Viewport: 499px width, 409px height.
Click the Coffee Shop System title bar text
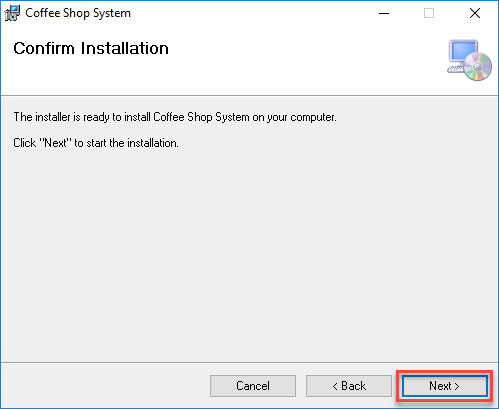(x=78, y=13)
